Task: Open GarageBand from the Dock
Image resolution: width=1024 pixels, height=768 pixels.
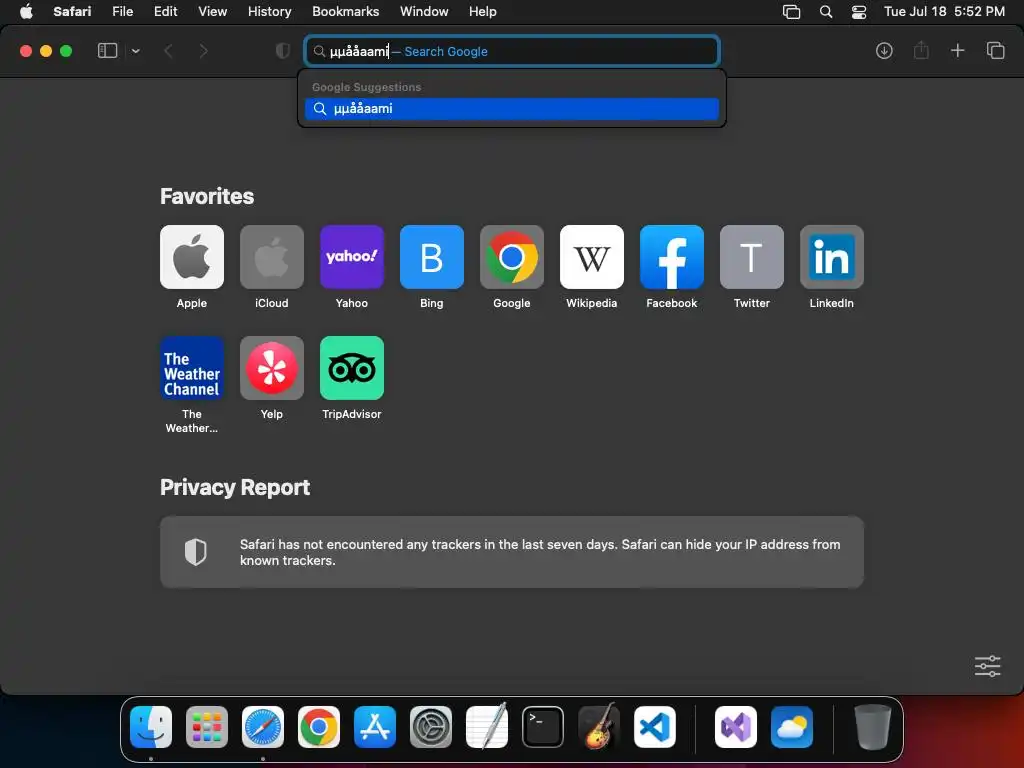Action: 599,726
